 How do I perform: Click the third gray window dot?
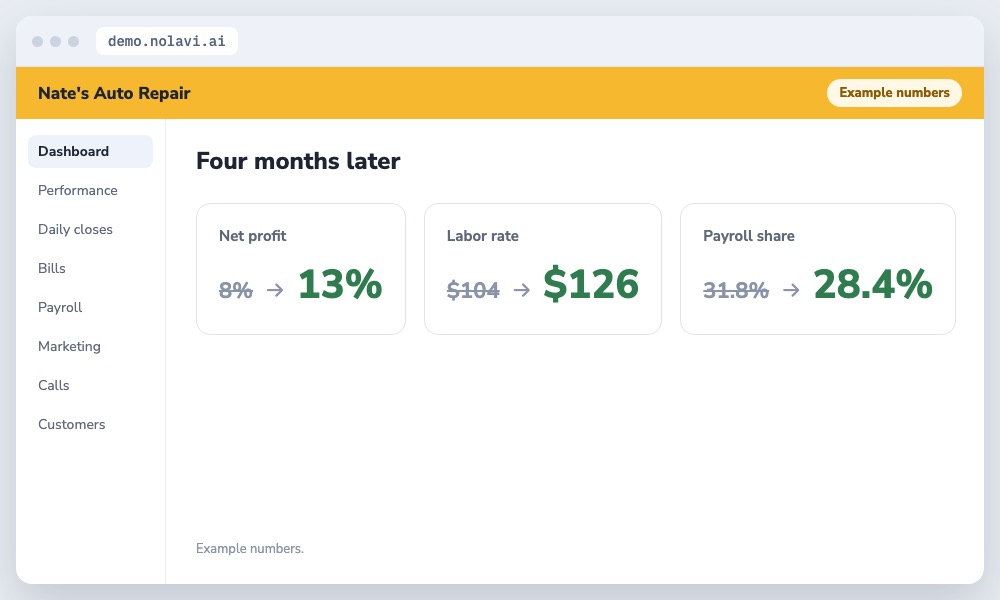[x=73, y=41]
